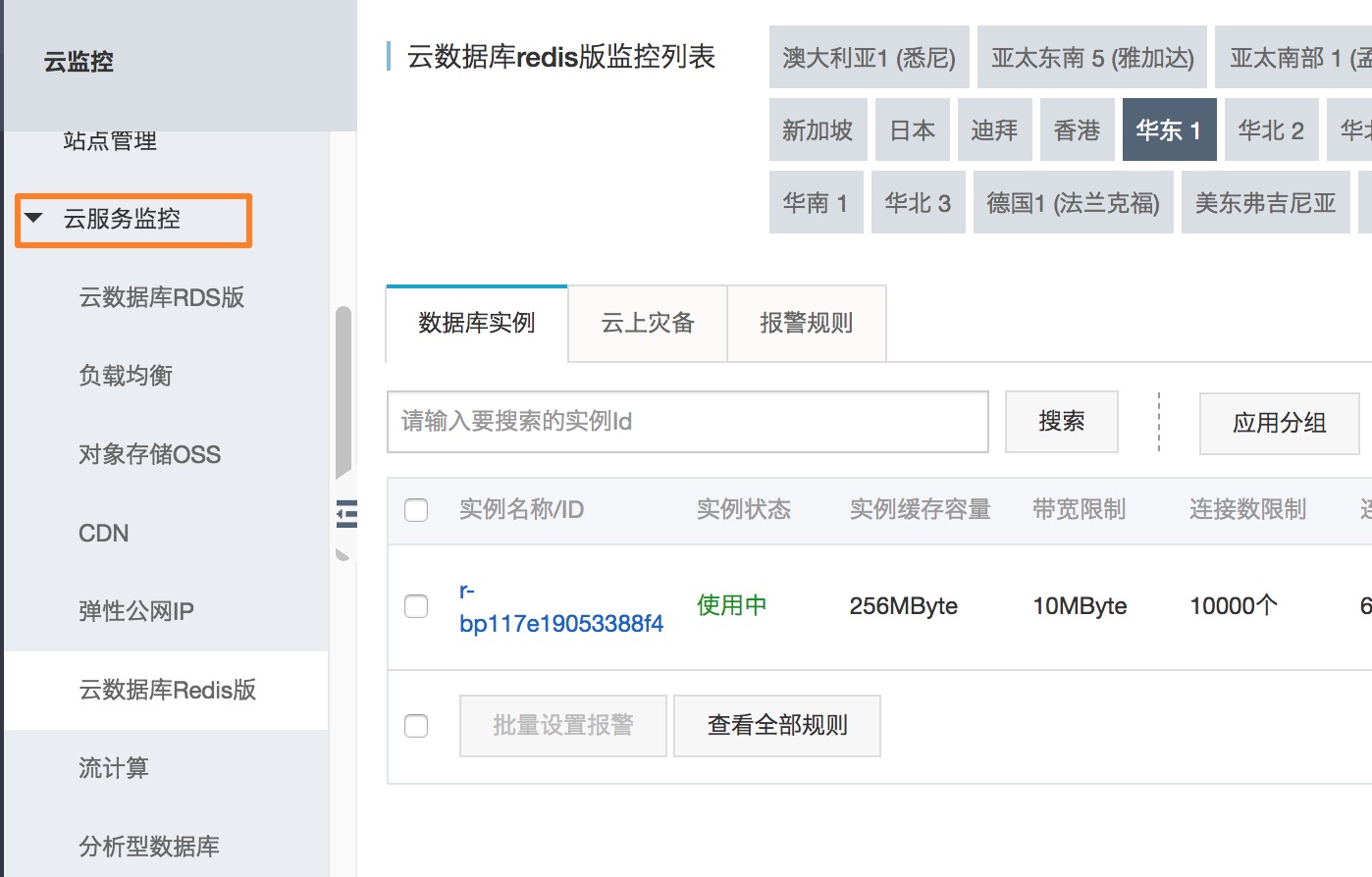This screenshot has height=877, width=1372.
Task: Click 批量设置报警 button
Action: [562, 726]
